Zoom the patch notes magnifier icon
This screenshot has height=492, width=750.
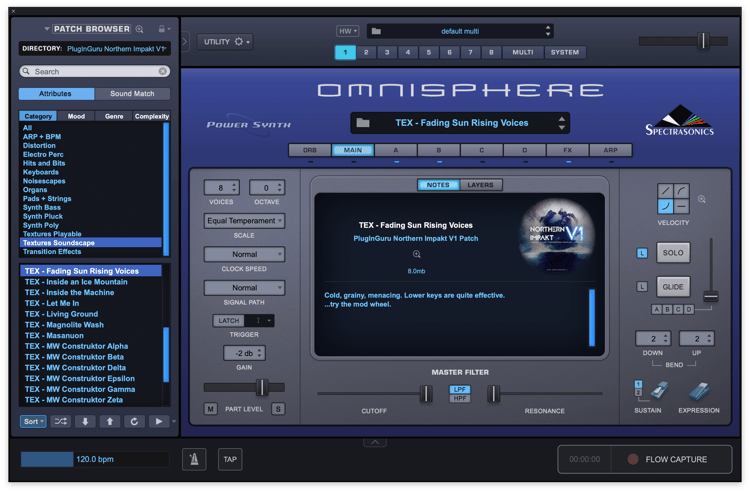coord(417,254)
